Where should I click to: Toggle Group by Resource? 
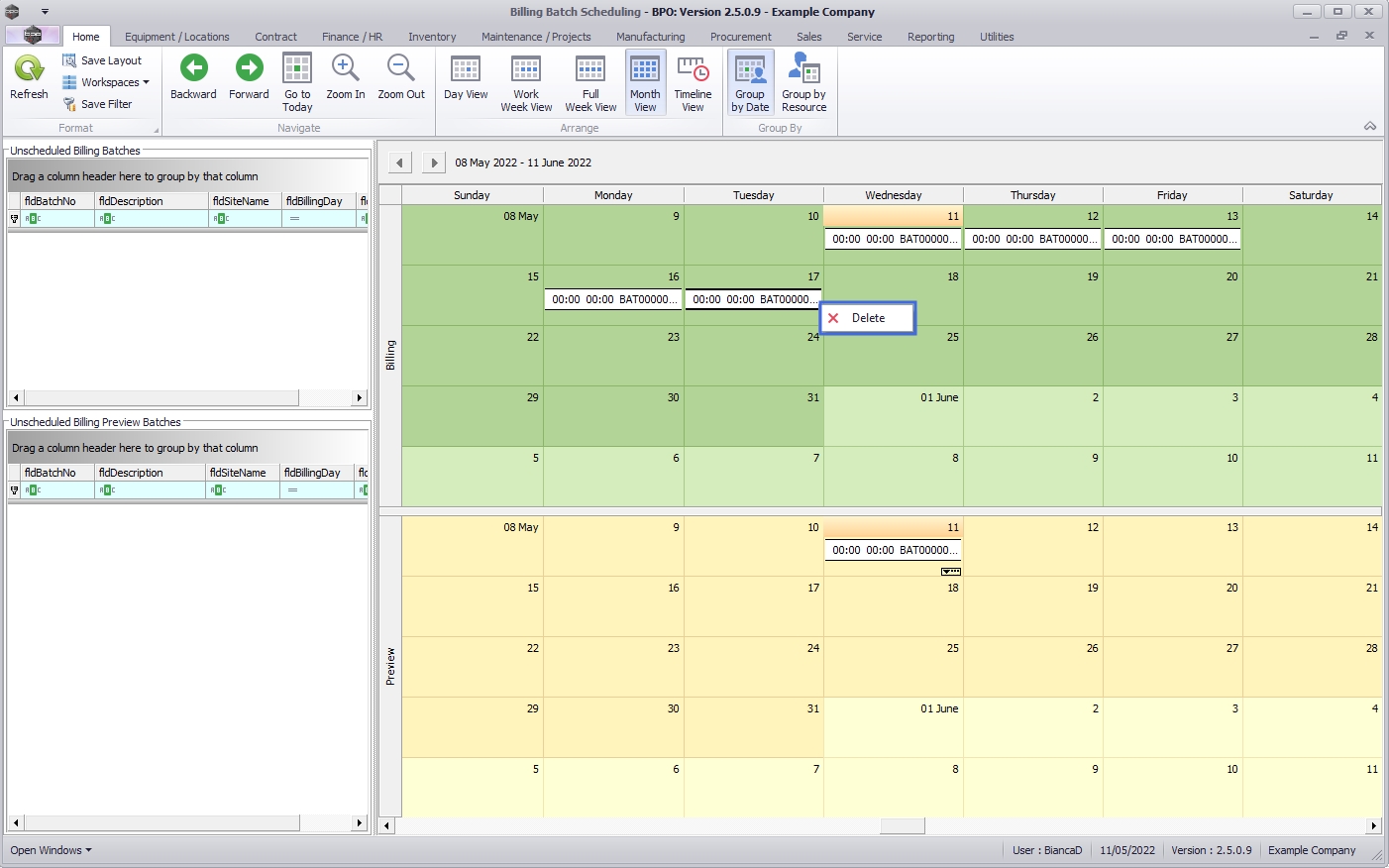pyautogui.click(x=803, y=83)
